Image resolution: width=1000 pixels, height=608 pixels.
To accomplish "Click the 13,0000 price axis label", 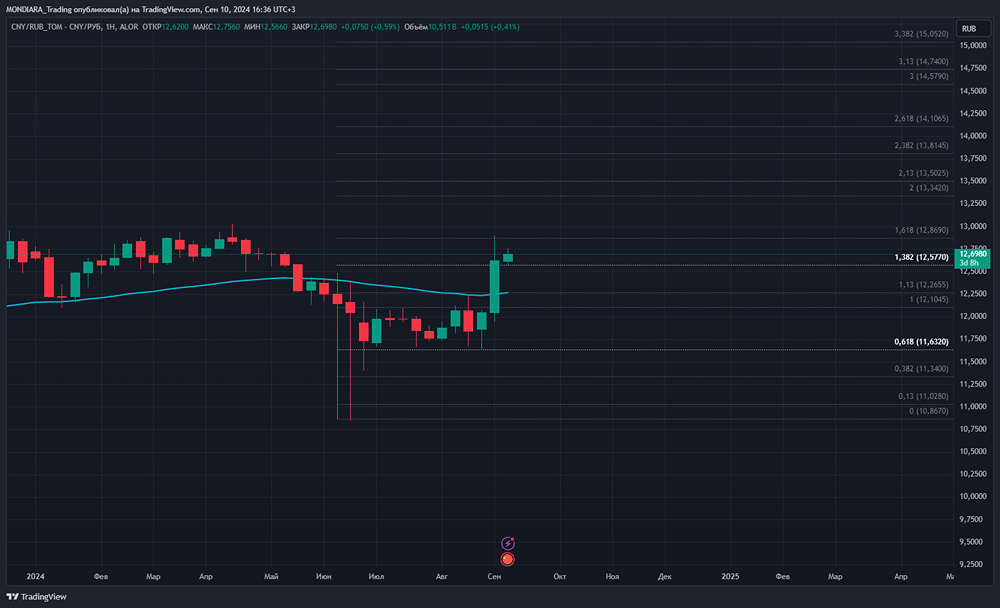I will [x=973, y=226].
